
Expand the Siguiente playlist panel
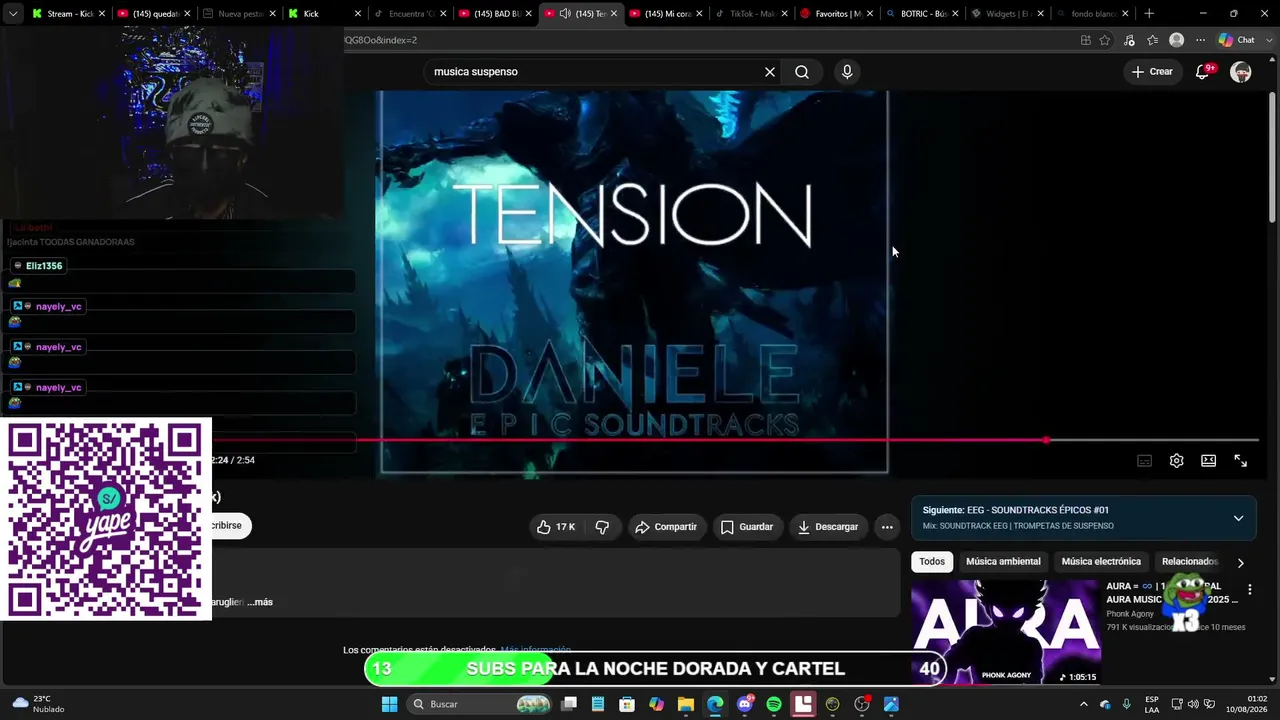click(x=1238, y=518)
